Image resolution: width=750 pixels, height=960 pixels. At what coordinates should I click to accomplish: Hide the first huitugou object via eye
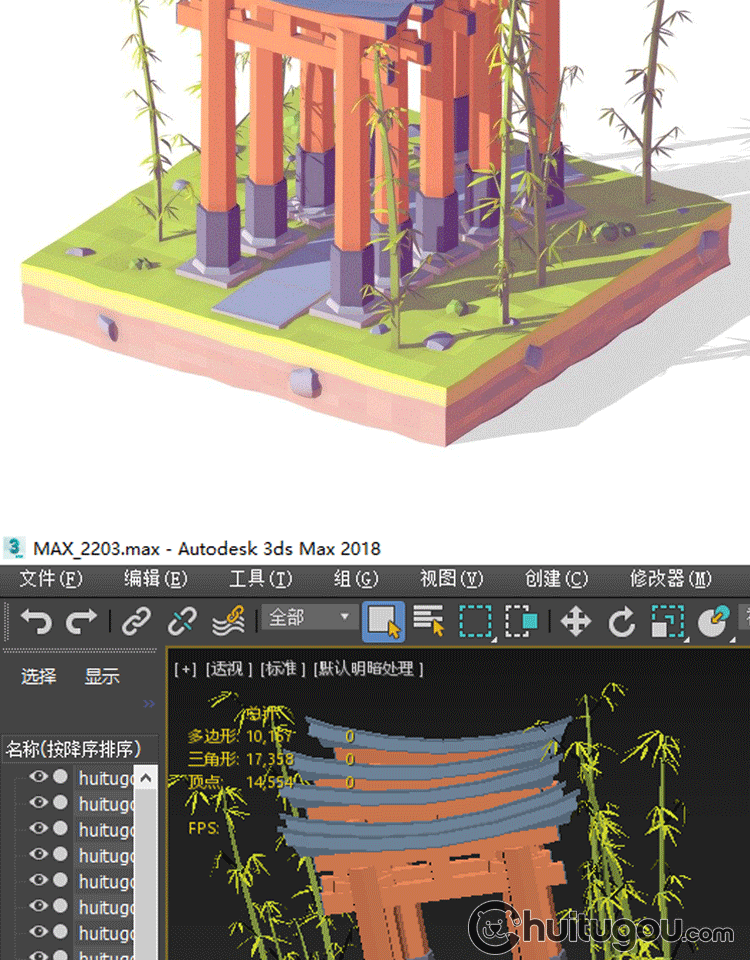[x=38, y=777]
